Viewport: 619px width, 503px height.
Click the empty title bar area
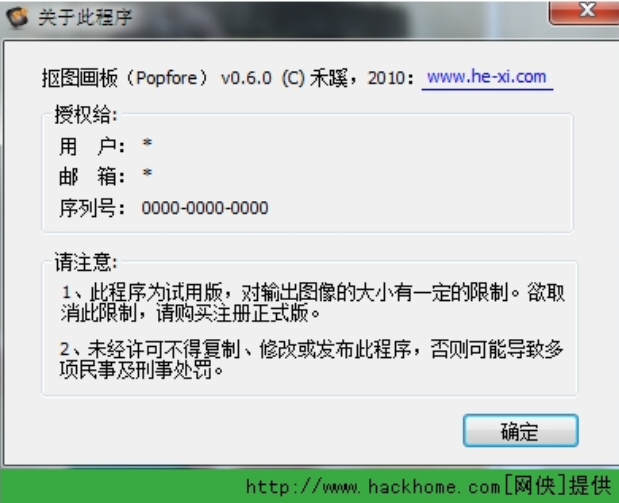pyautogui.click(x=340, y=18)
